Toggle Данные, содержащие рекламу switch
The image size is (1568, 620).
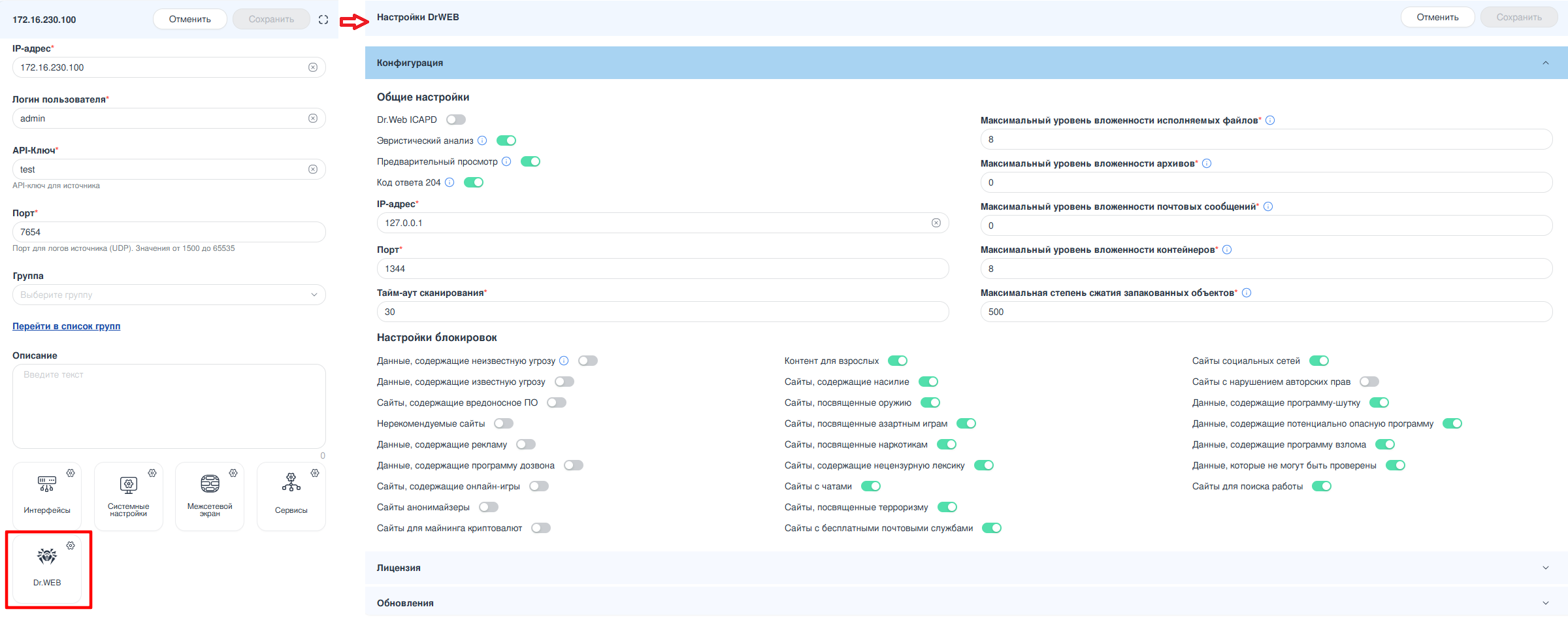pos(526,444)
